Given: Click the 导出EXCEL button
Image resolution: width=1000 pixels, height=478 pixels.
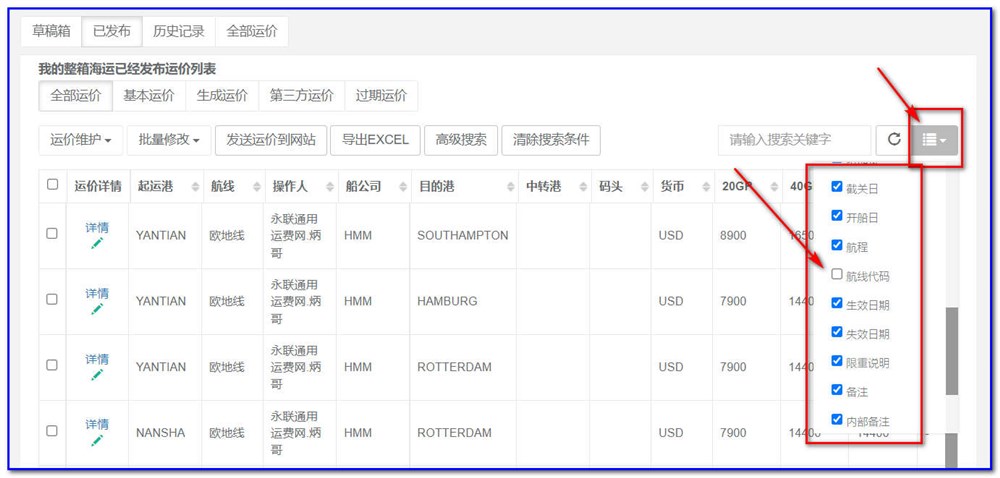Looking at the screenshot, I should [x=375, y=140].
